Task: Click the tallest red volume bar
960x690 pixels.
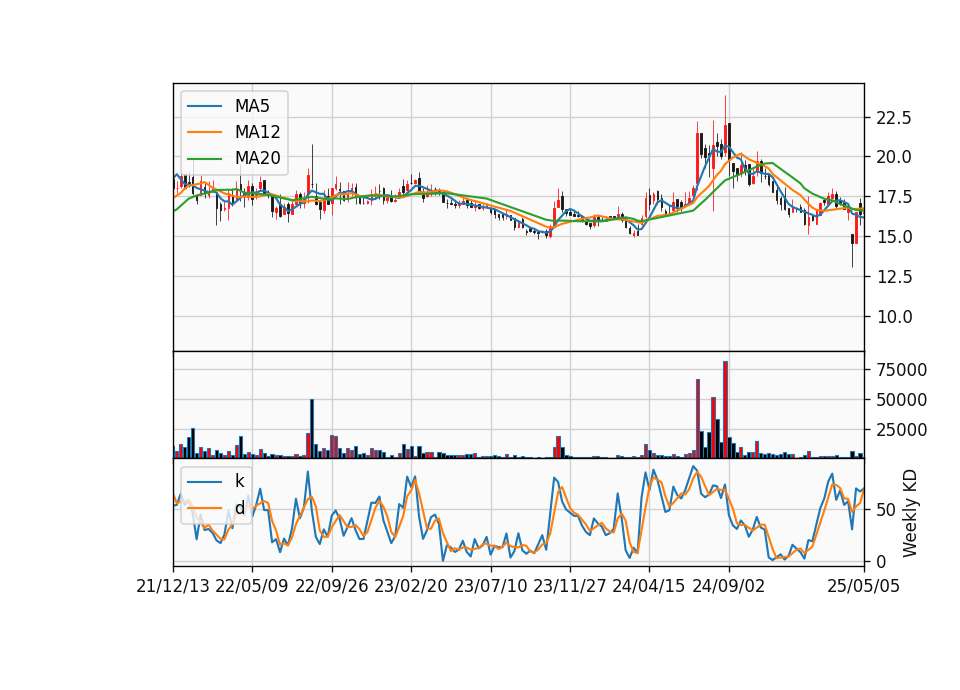Action: (726, 410)
